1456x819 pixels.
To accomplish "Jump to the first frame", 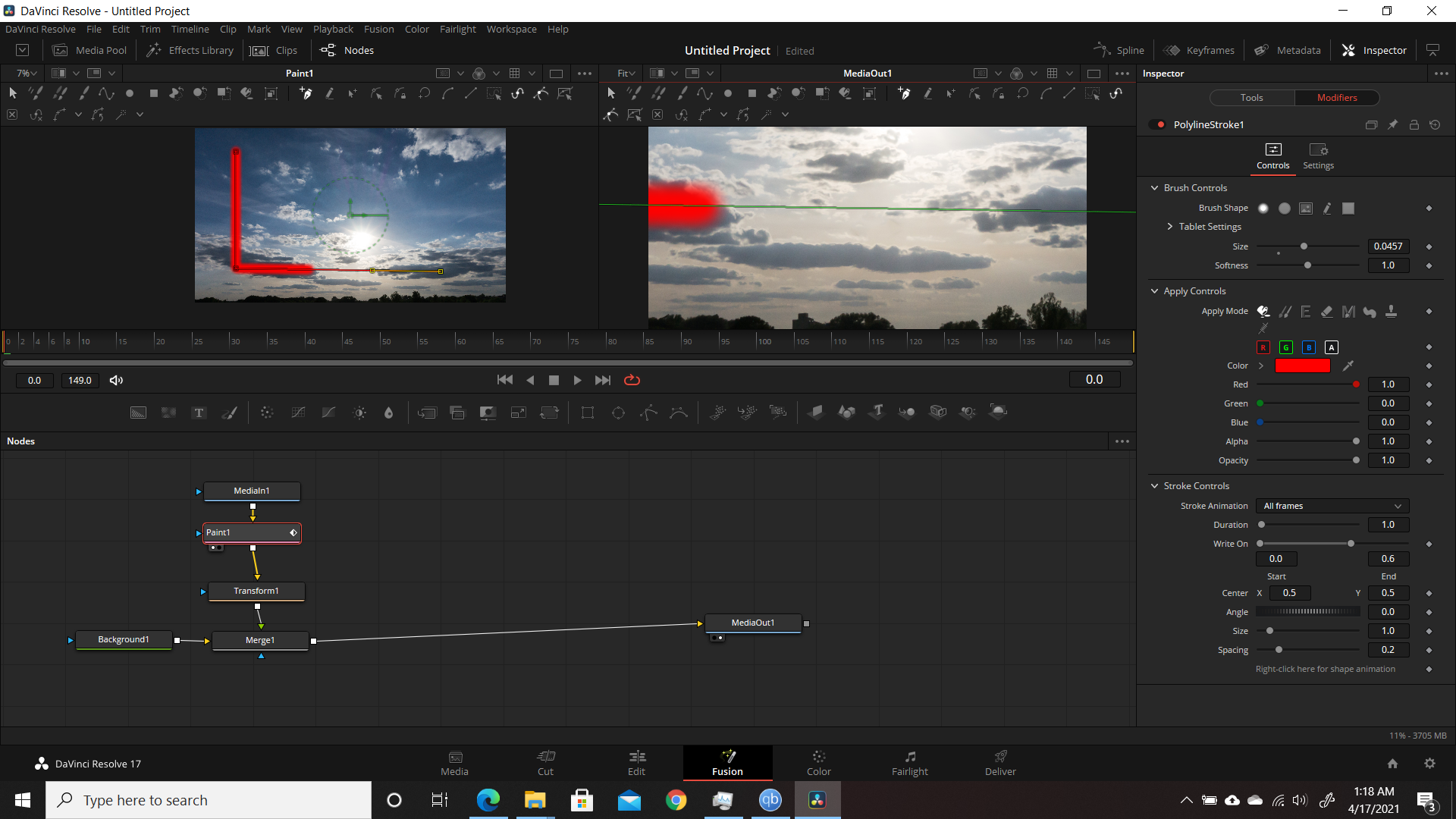I will [504, 380].
